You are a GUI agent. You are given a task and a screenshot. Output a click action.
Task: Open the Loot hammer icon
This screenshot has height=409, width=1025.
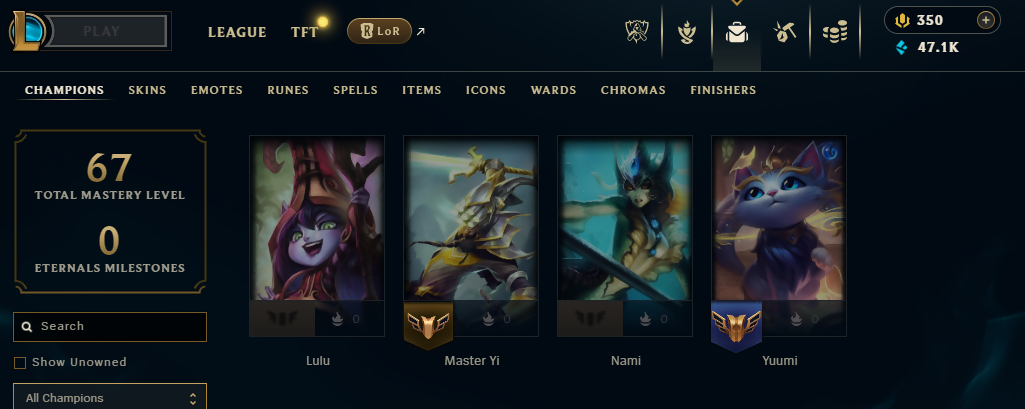[784, 32]
